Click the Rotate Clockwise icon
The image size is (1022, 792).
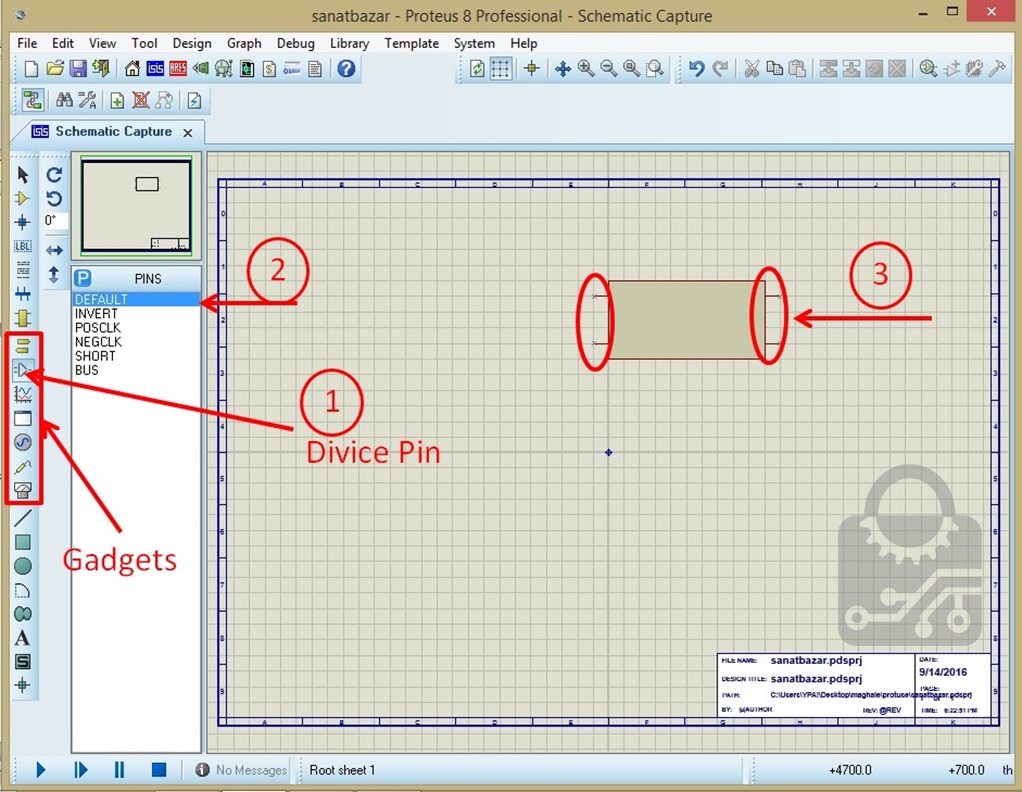point(55,175)
